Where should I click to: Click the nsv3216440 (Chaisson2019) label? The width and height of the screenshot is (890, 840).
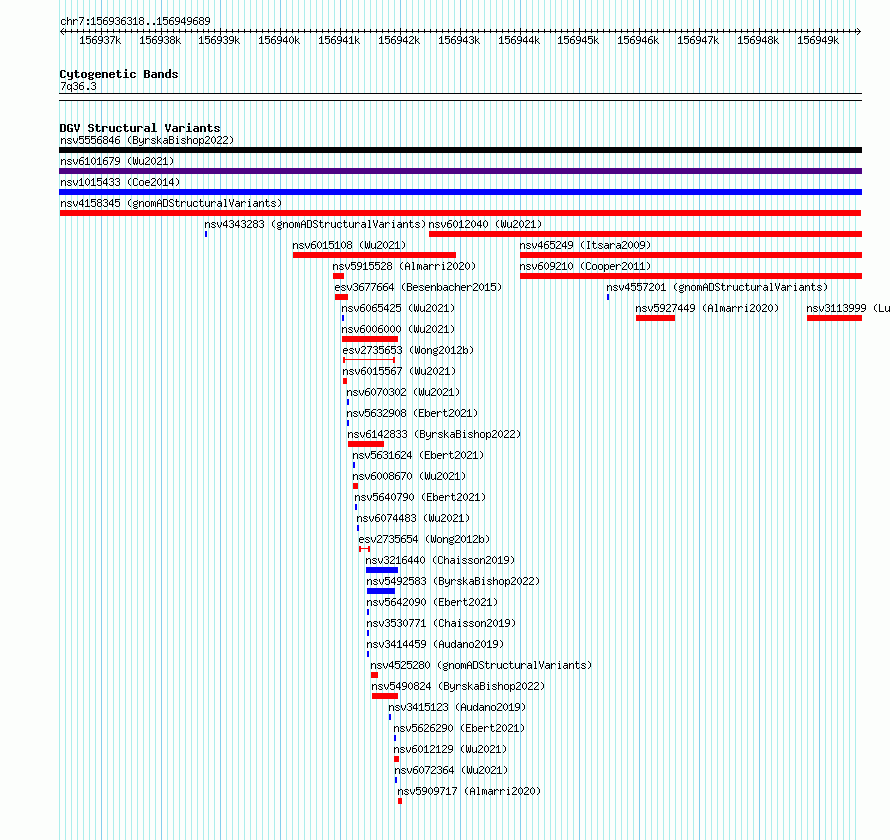440,560
